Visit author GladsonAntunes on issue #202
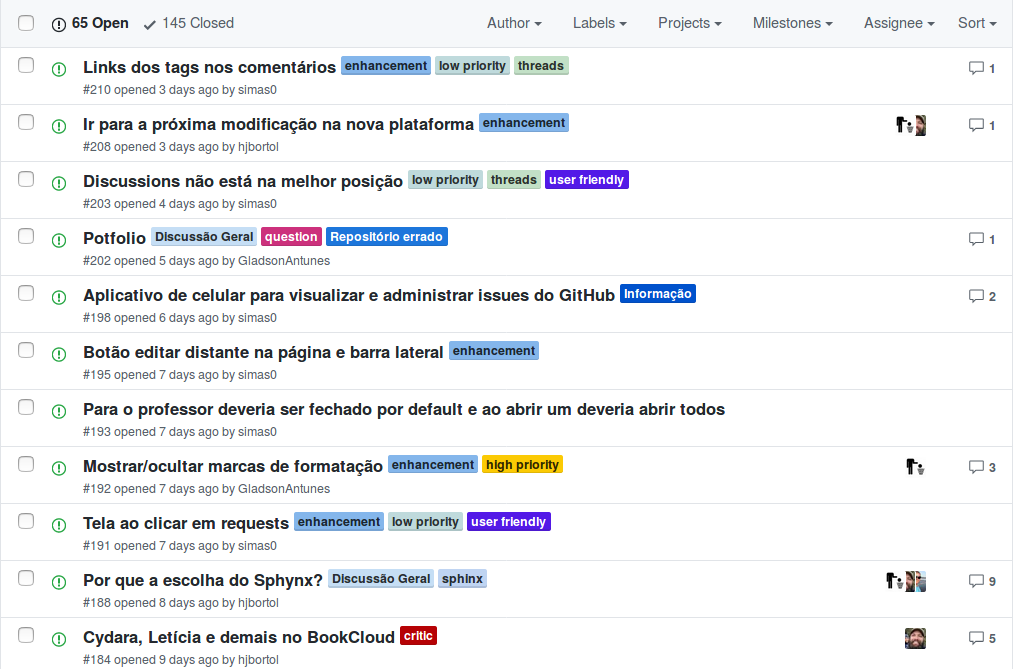Screen dimensions: 1014x669 pos(284,261)
